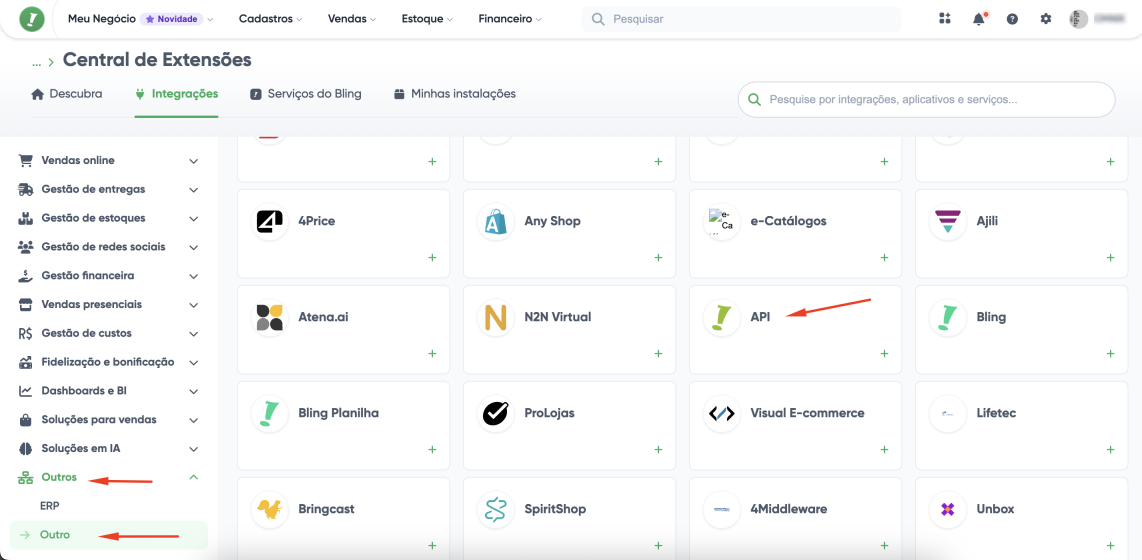The width and height of the screenshot is (1142, 560).
Task: Expand the Gestão de custos category
Action: tap(109, 334)
